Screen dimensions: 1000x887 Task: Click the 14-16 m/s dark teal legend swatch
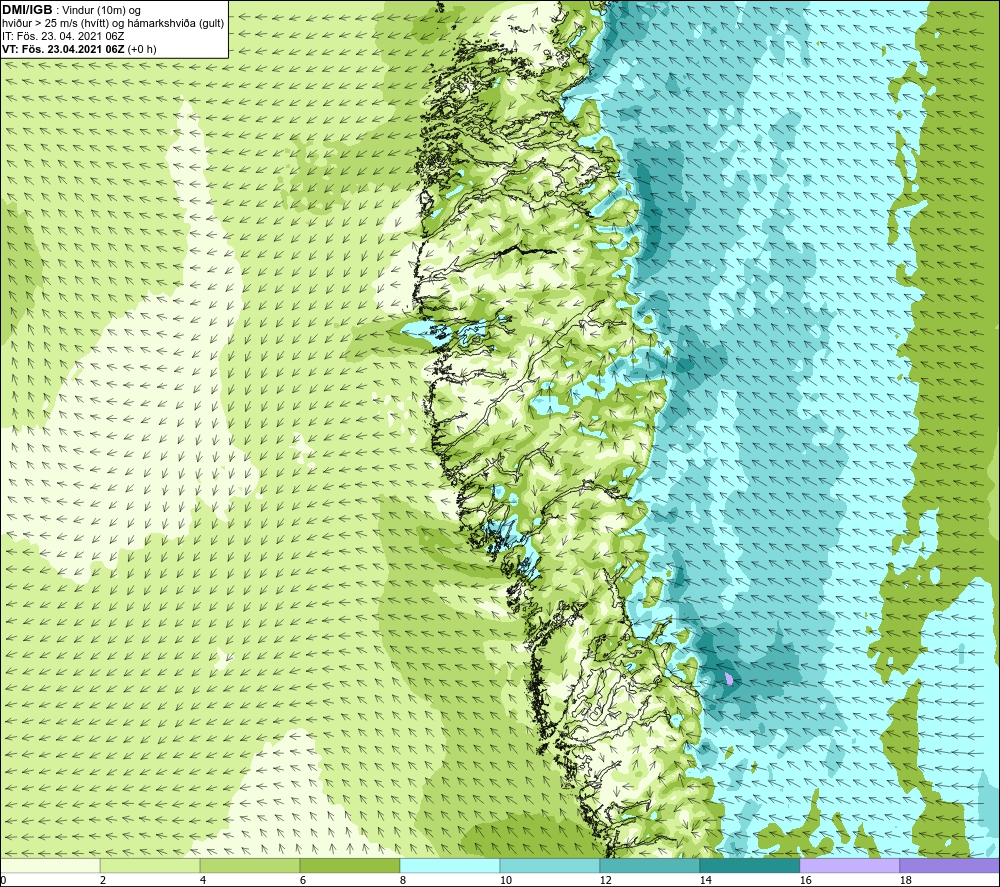pos(749,865)
